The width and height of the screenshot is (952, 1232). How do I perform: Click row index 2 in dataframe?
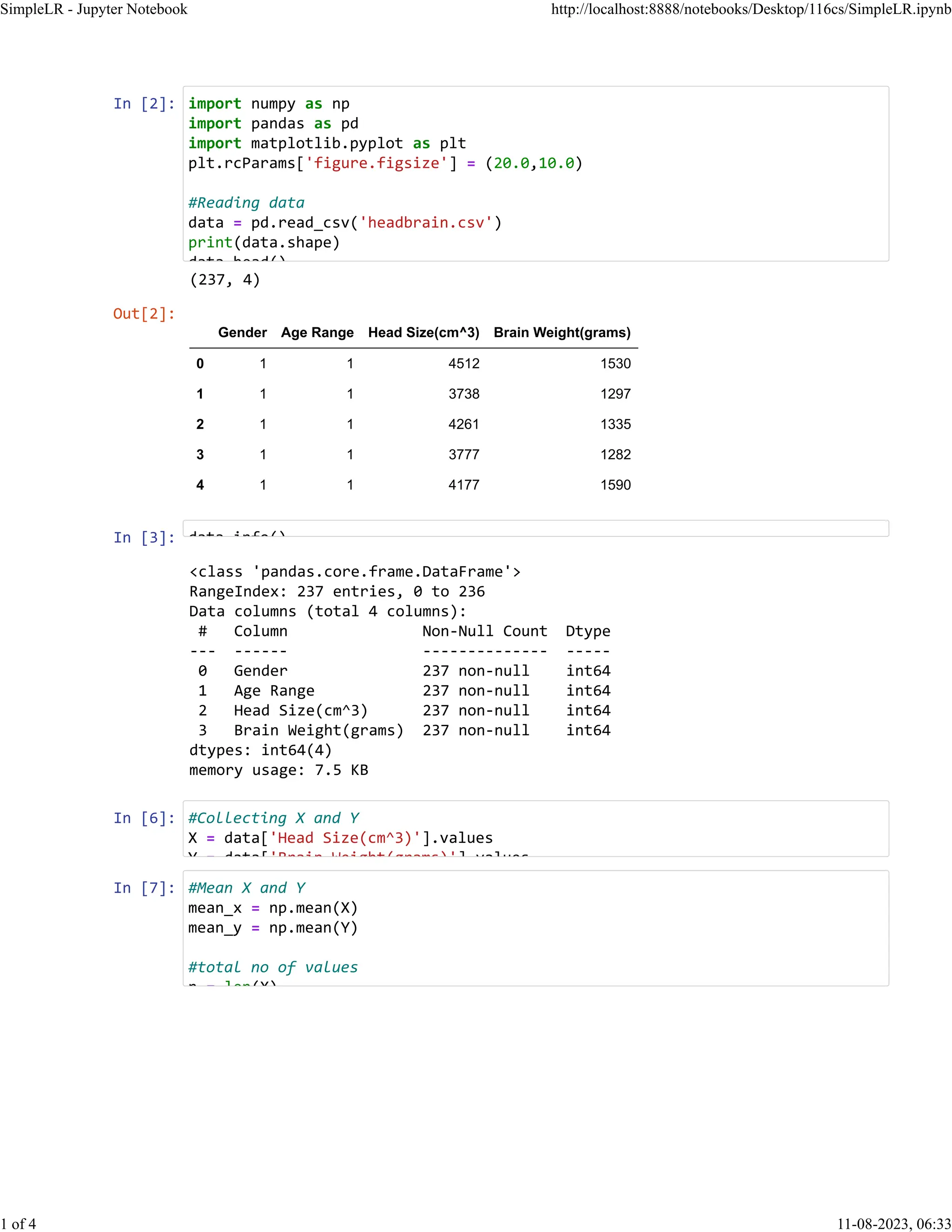click(199, 424)
